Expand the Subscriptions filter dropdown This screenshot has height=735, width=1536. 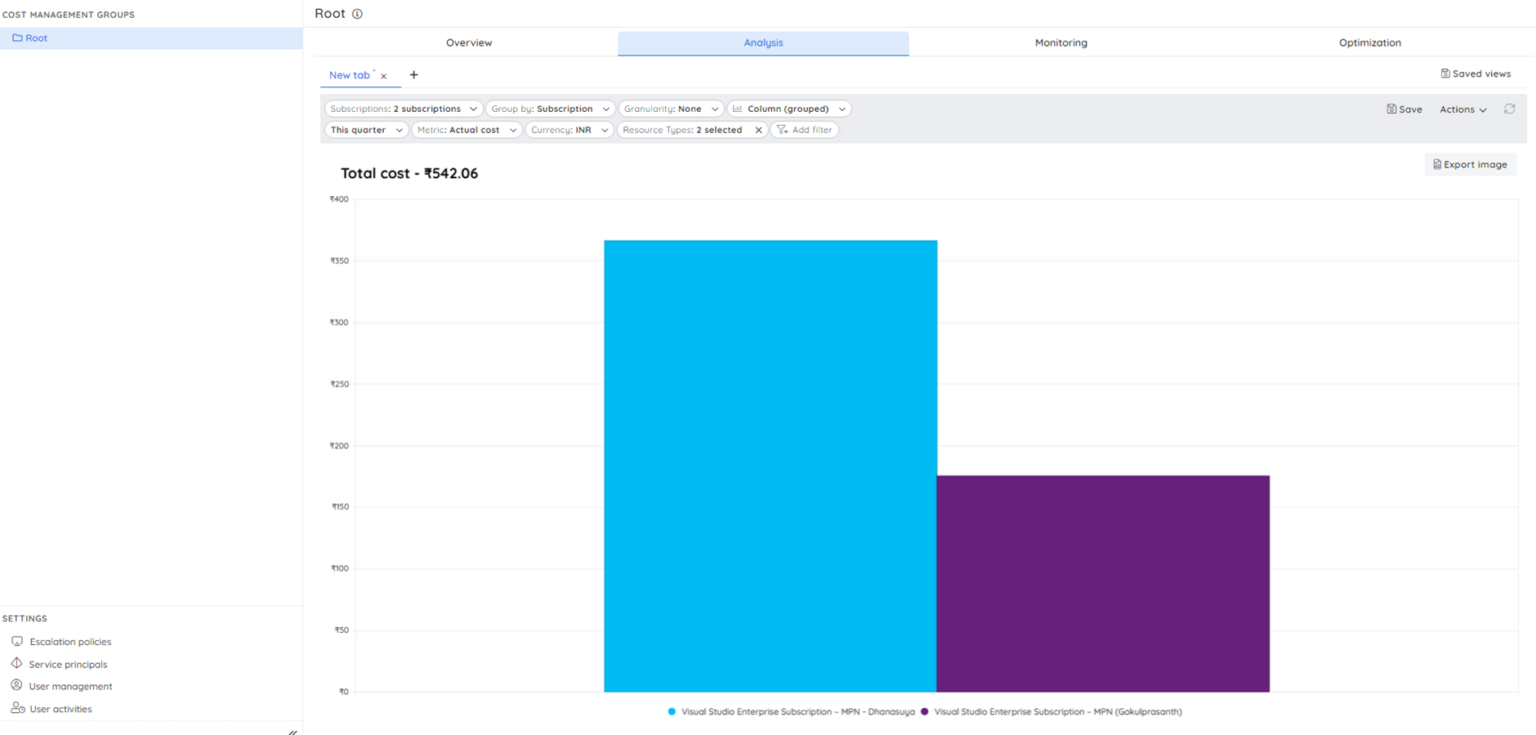point(404,109)
